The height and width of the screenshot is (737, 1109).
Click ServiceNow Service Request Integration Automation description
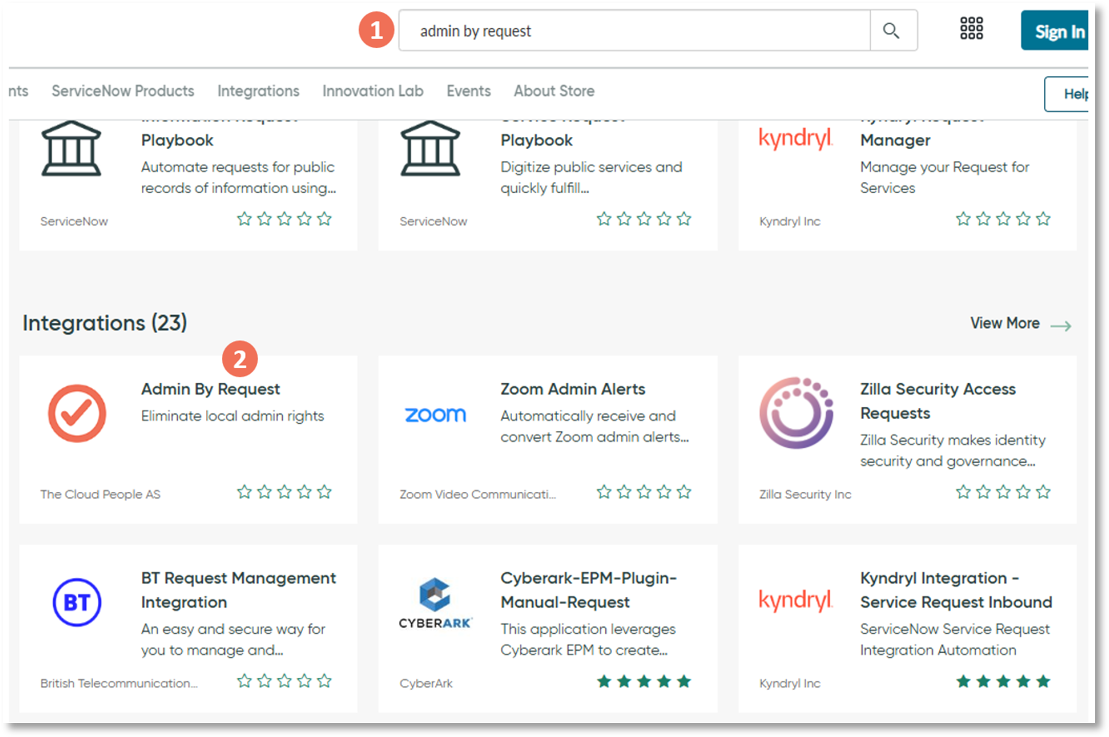point(955,639)
